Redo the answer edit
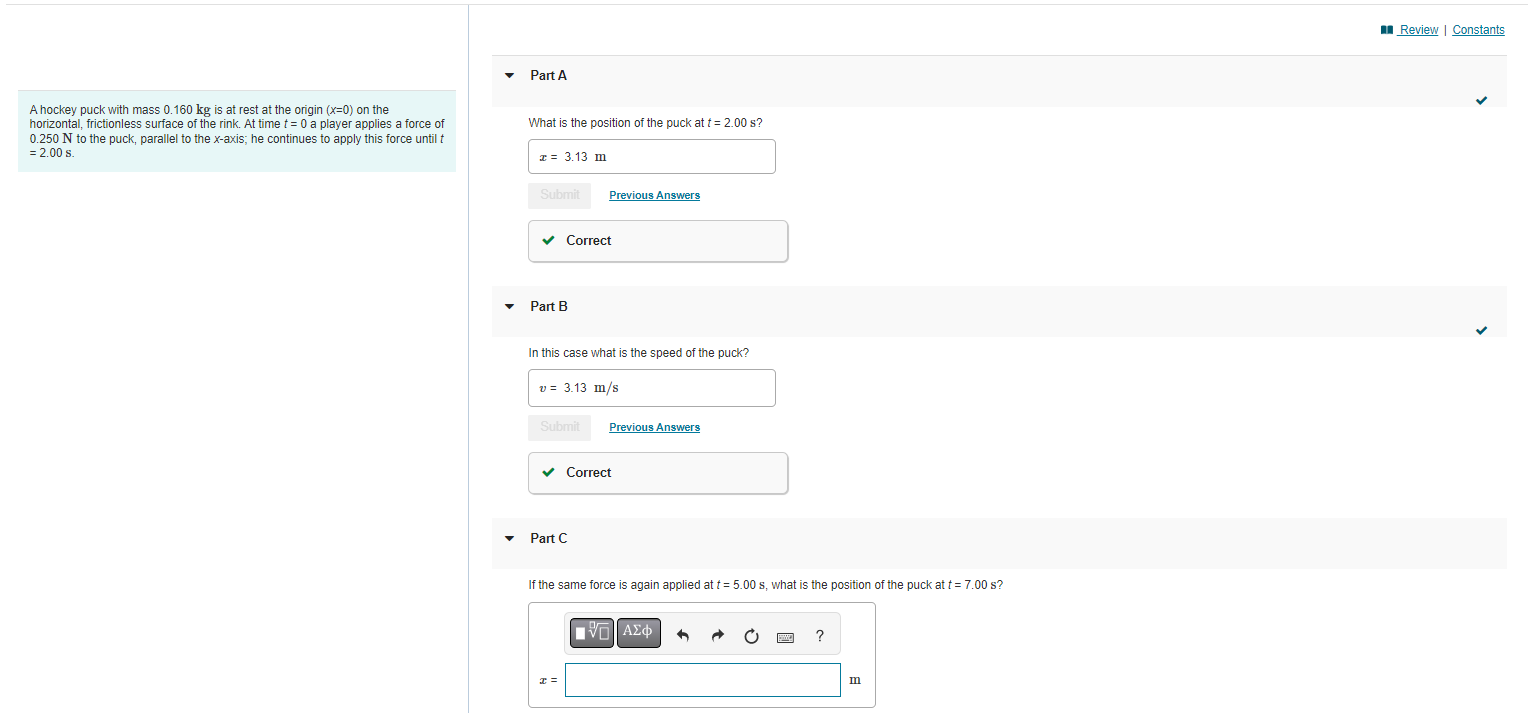Screen dimensions: 1528x713 pyautogui.click(x=717, y=635)
